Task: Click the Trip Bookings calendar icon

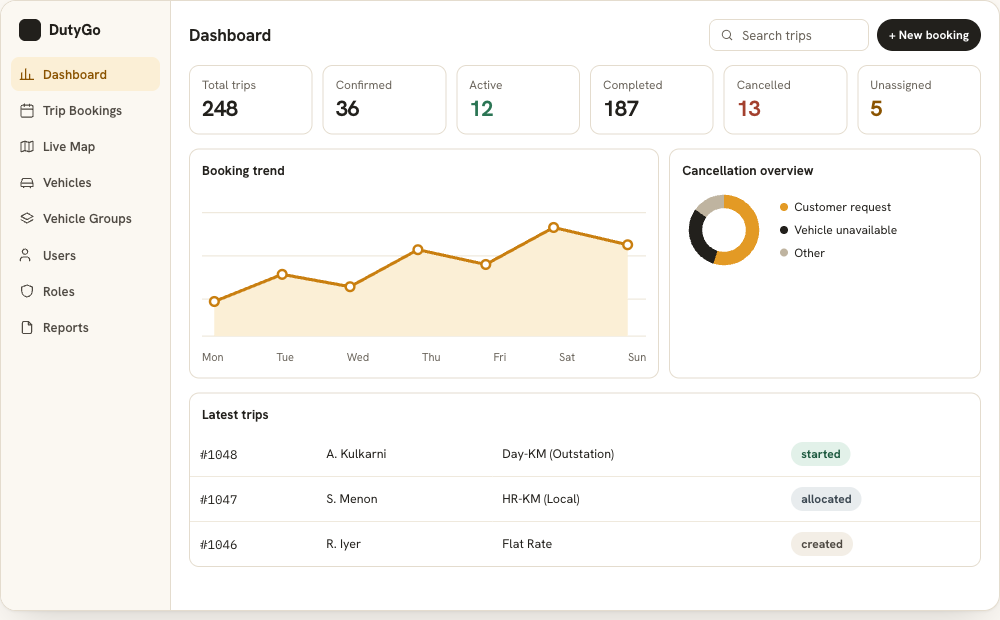Action: (x=27, y=111)
